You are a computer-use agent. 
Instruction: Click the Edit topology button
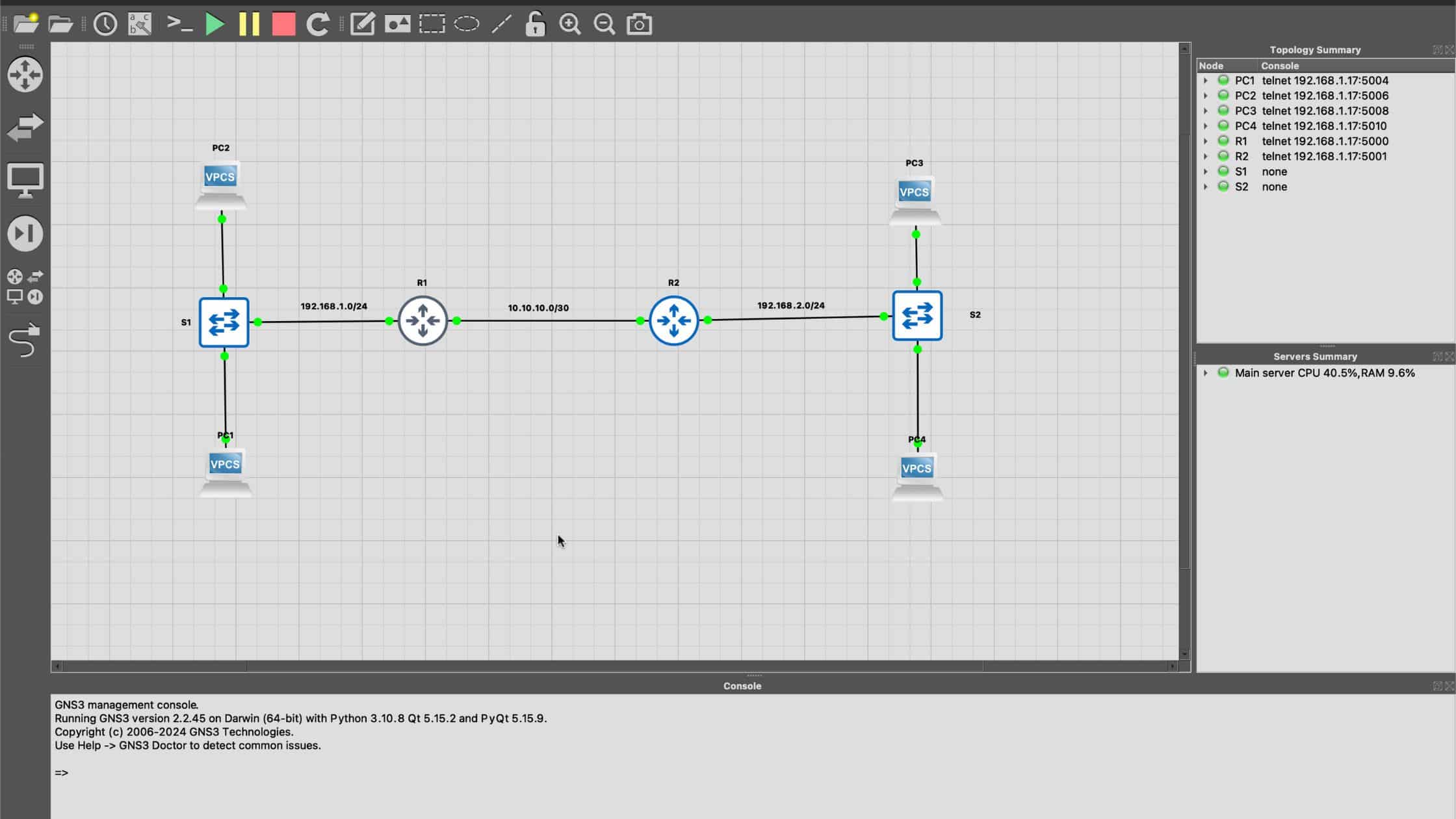pyautogui.click(x=362, y=23)
